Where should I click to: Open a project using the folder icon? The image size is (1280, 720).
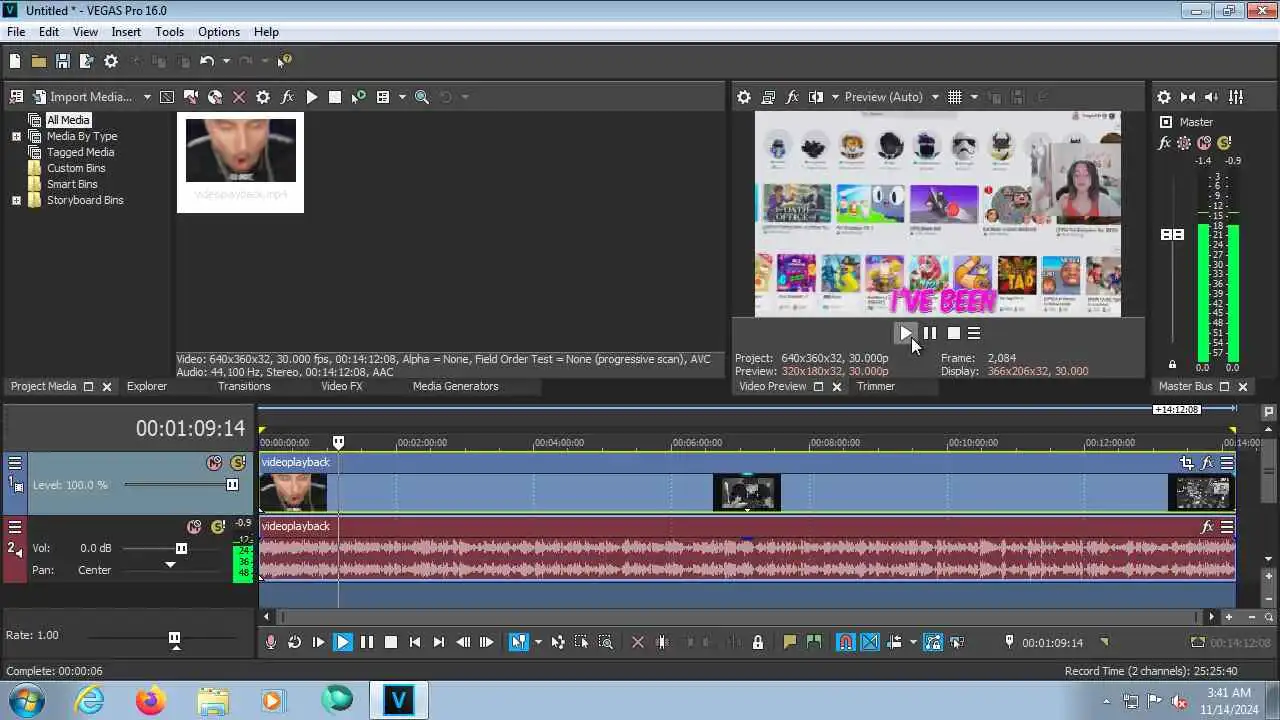(x=38, y=61)
